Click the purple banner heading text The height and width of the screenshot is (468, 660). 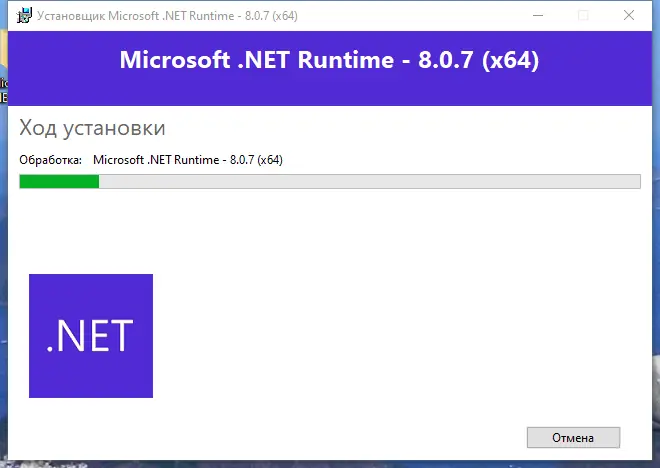[329, 60]
